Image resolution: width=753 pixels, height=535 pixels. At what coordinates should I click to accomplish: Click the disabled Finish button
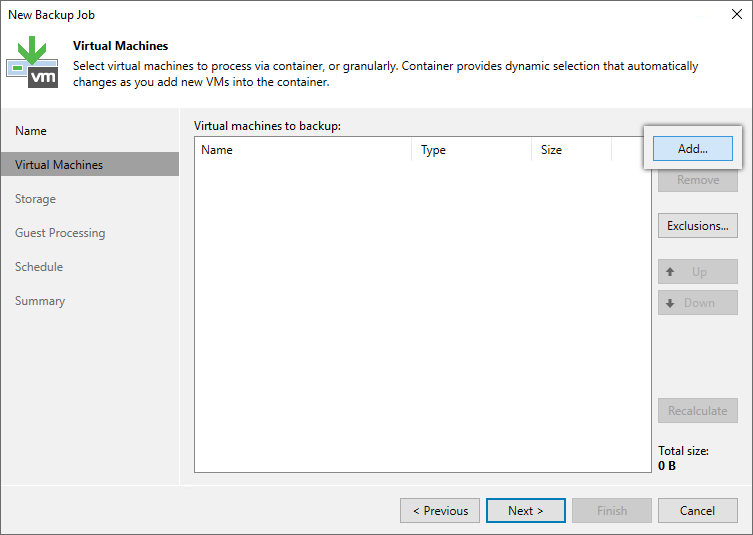[x=612, y=511]
